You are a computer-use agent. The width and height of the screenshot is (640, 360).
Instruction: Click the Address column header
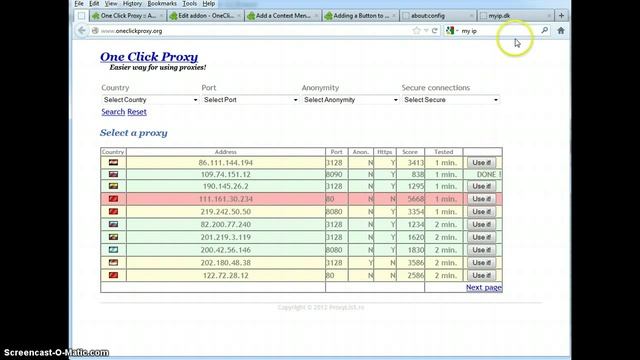point(226,152)
